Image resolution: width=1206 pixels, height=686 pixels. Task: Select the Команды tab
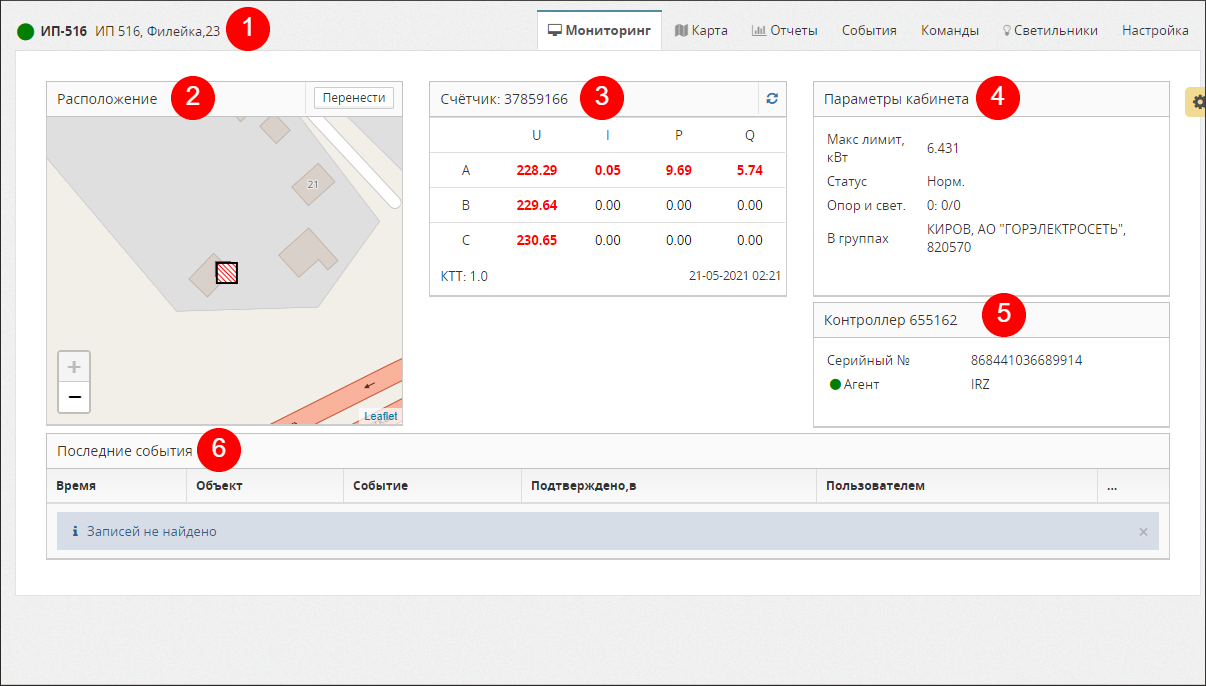pyautogui.click(x=949, y=30)
